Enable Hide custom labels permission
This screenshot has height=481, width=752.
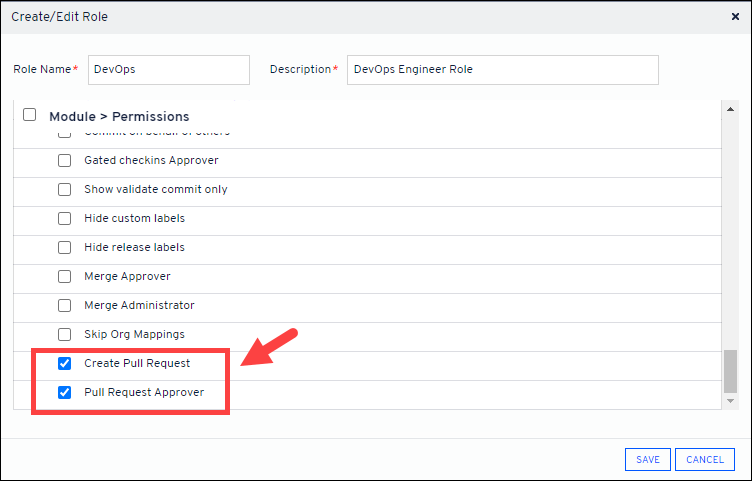tap(65, 218)
